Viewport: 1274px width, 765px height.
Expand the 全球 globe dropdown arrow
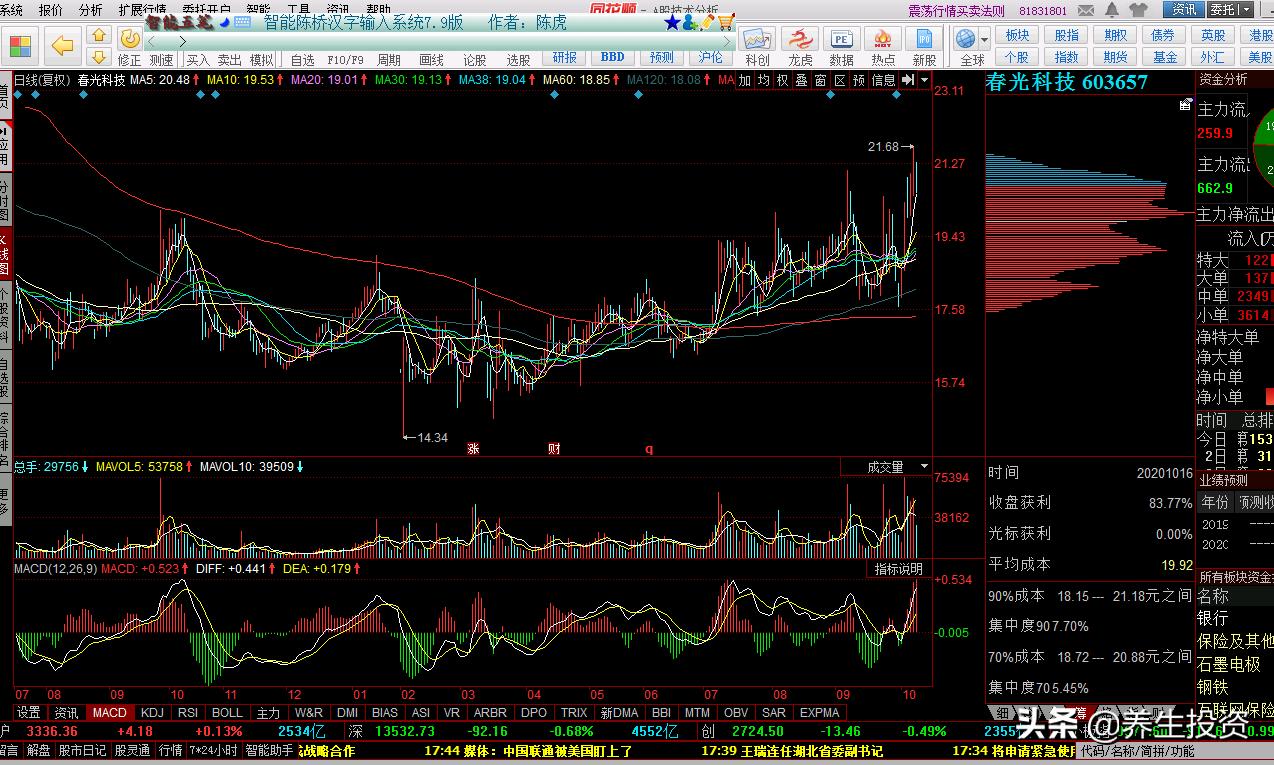[984, 40]
